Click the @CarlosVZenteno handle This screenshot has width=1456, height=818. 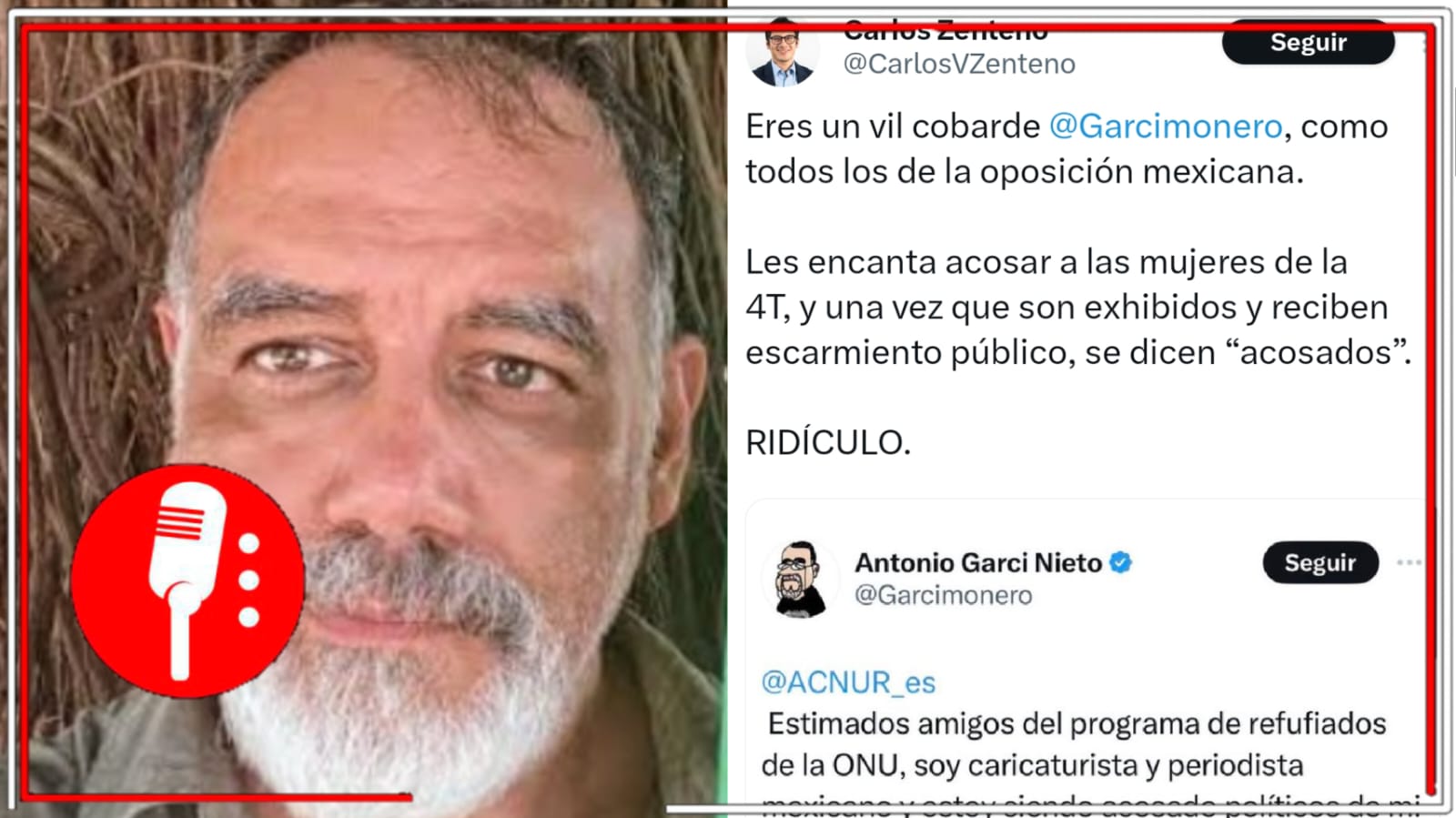coord(959,64)
